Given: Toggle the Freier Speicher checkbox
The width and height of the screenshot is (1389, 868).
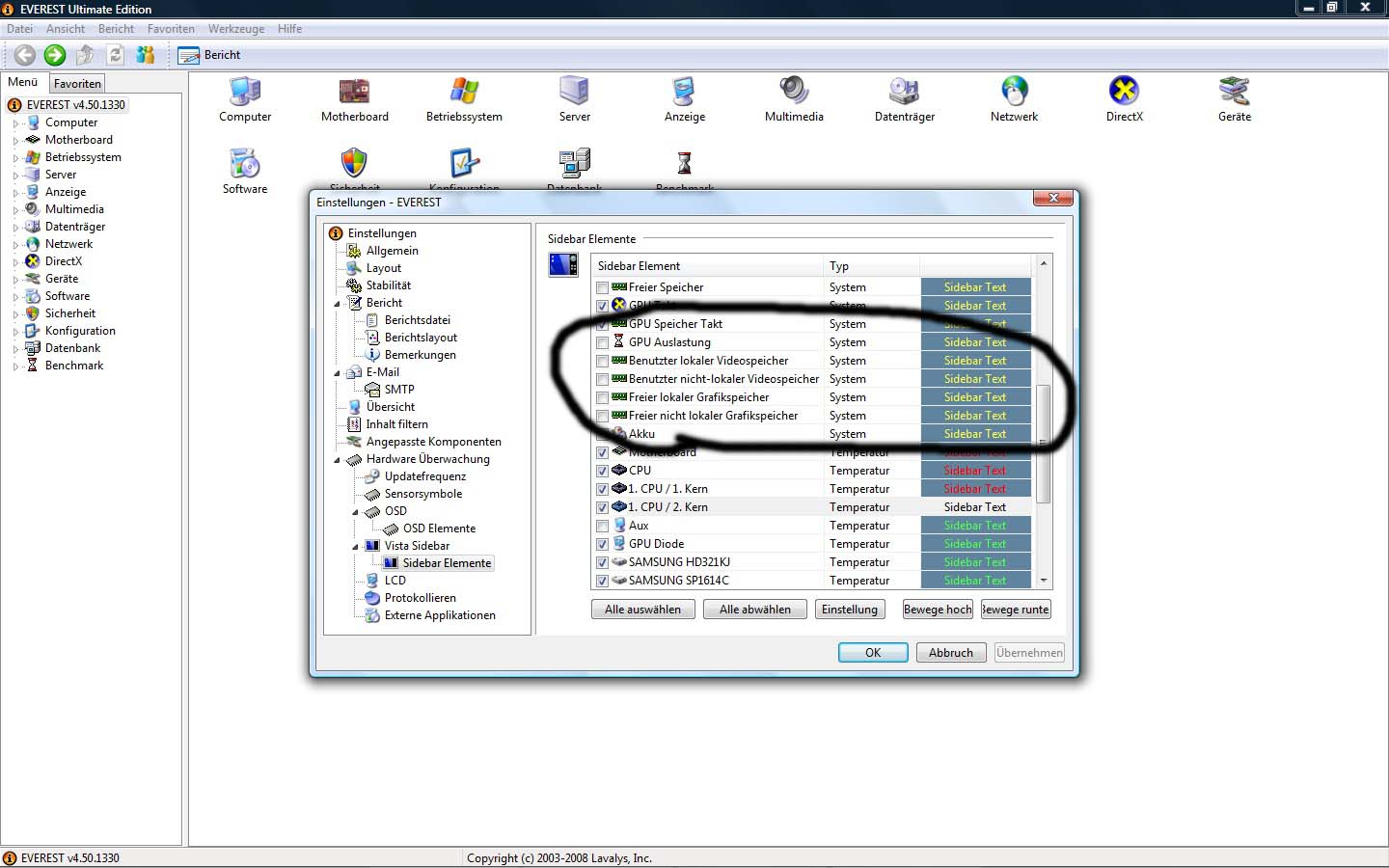Looking at the screenshot, I should pos(602,287).
